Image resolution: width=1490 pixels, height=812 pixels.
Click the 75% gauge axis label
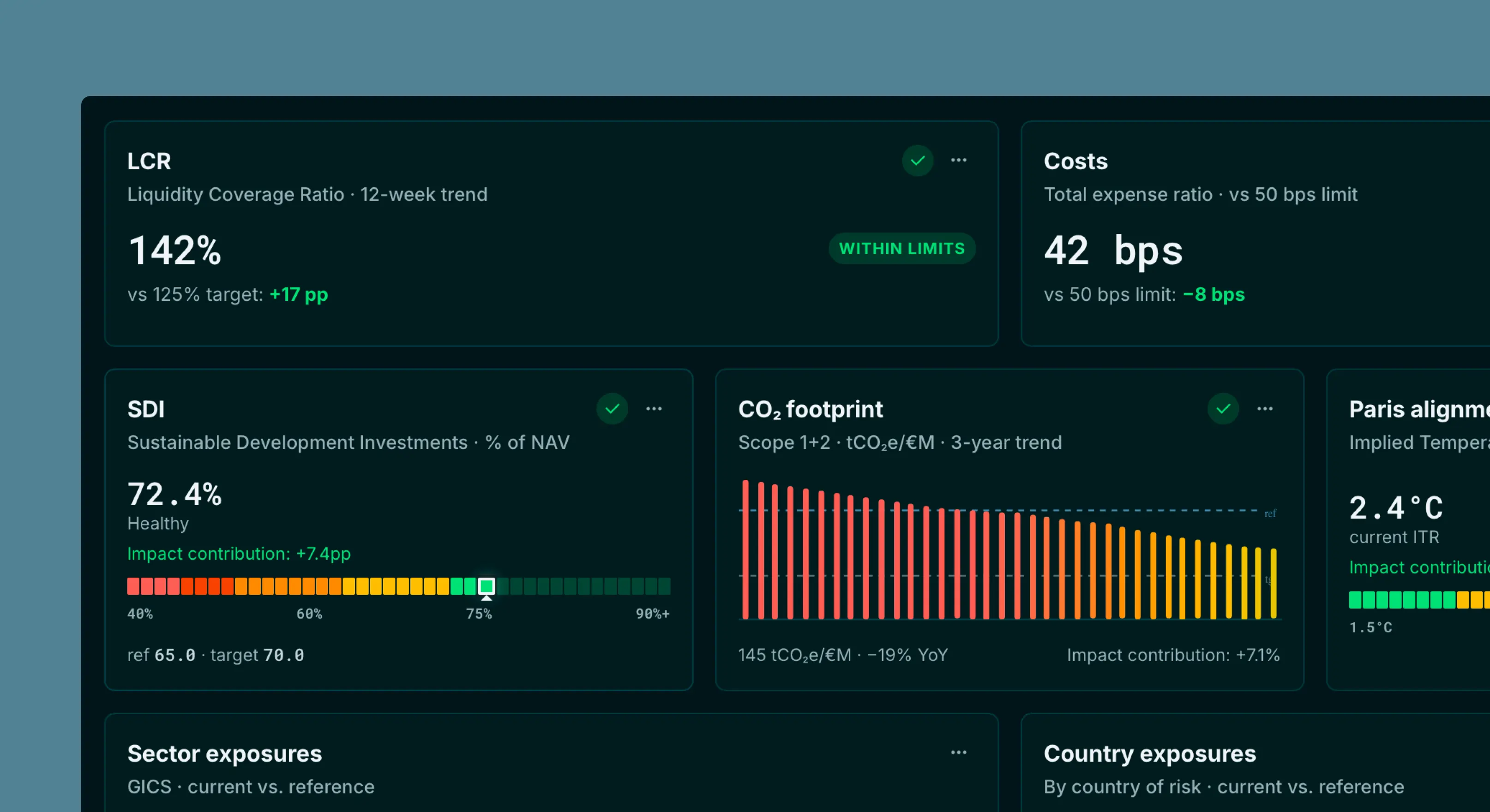coord(479,614)
